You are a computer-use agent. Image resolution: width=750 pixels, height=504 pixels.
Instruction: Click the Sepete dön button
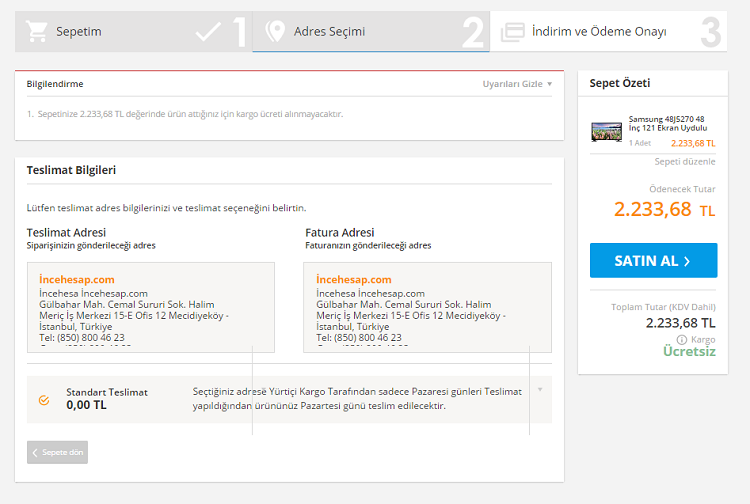(x=57, y=452)
